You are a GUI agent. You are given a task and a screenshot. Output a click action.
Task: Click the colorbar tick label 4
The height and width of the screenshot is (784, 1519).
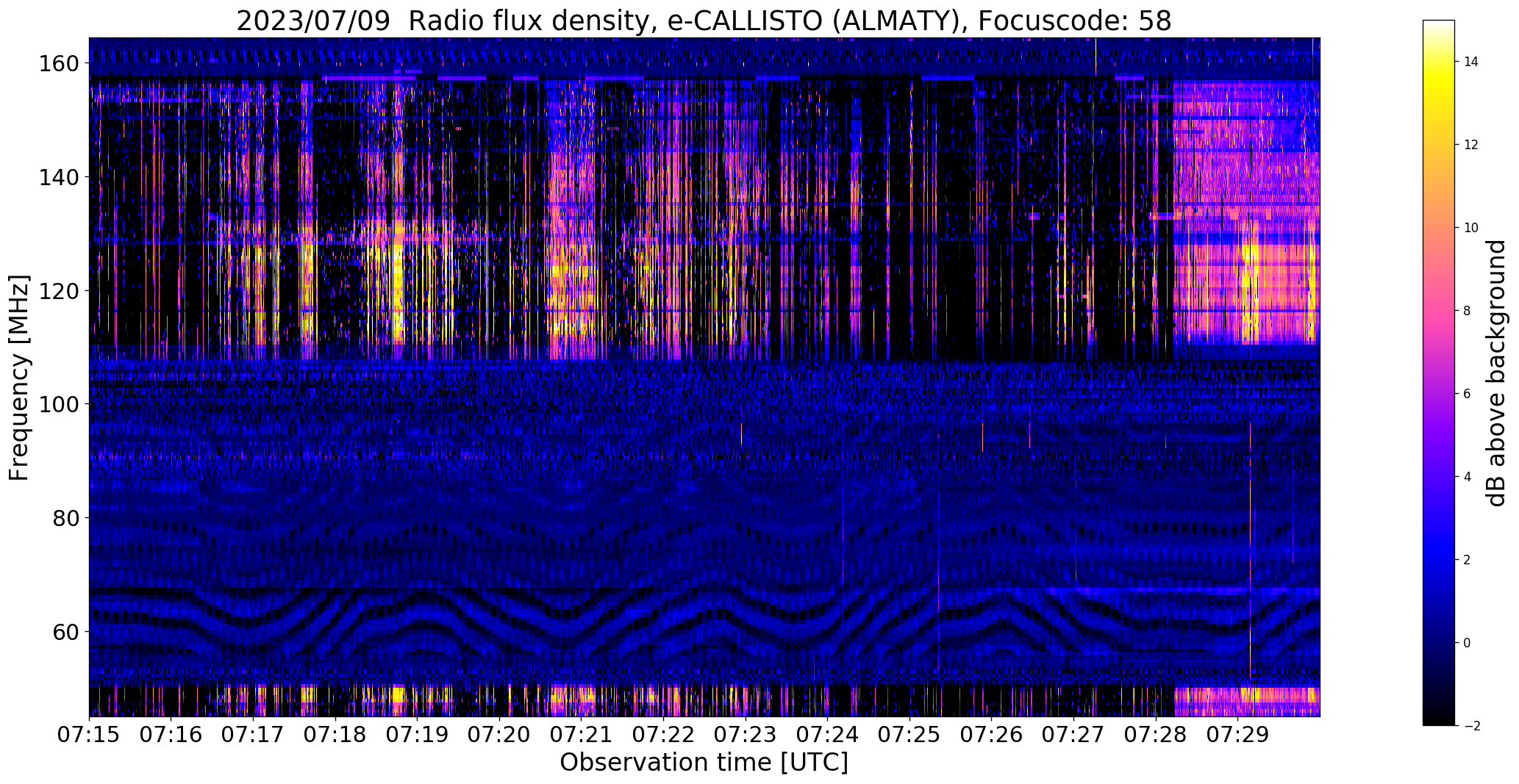tap(1468, 477)
